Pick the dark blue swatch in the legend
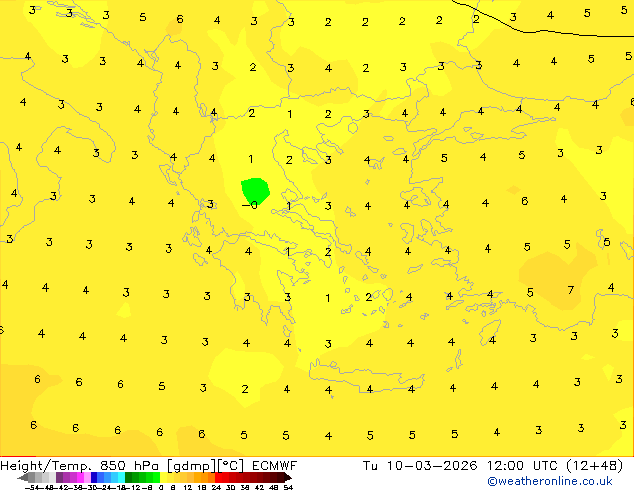Screen dimensions: 634x490 click(94, 477)
